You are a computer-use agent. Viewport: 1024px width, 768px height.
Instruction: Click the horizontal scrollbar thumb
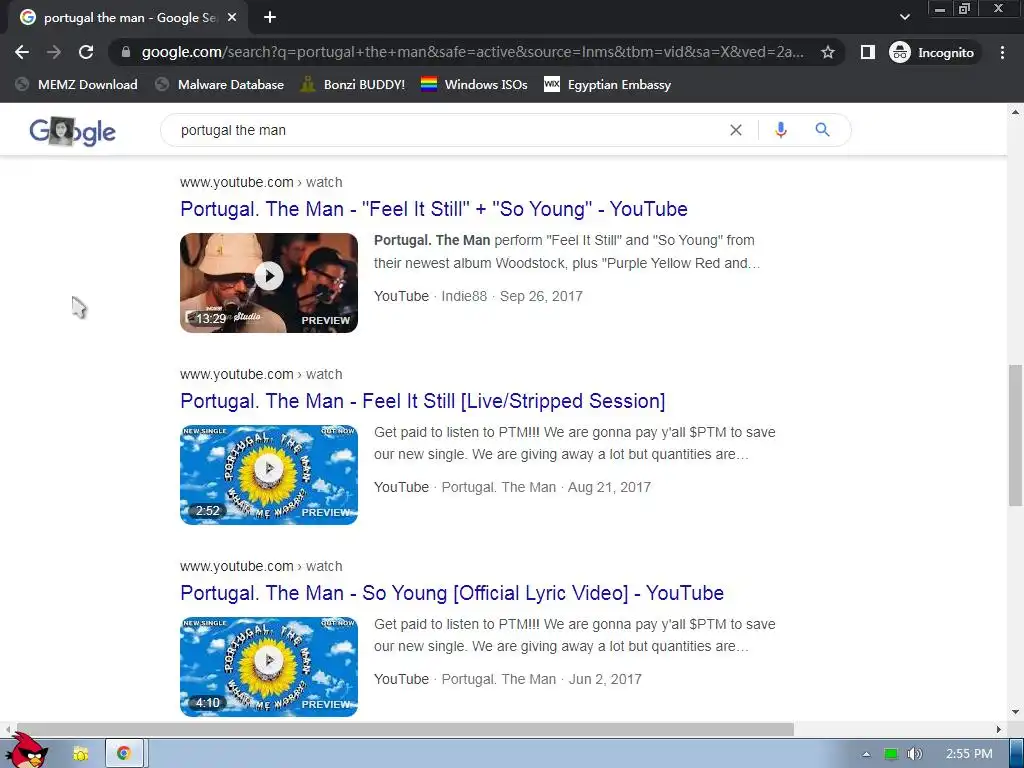405,729
